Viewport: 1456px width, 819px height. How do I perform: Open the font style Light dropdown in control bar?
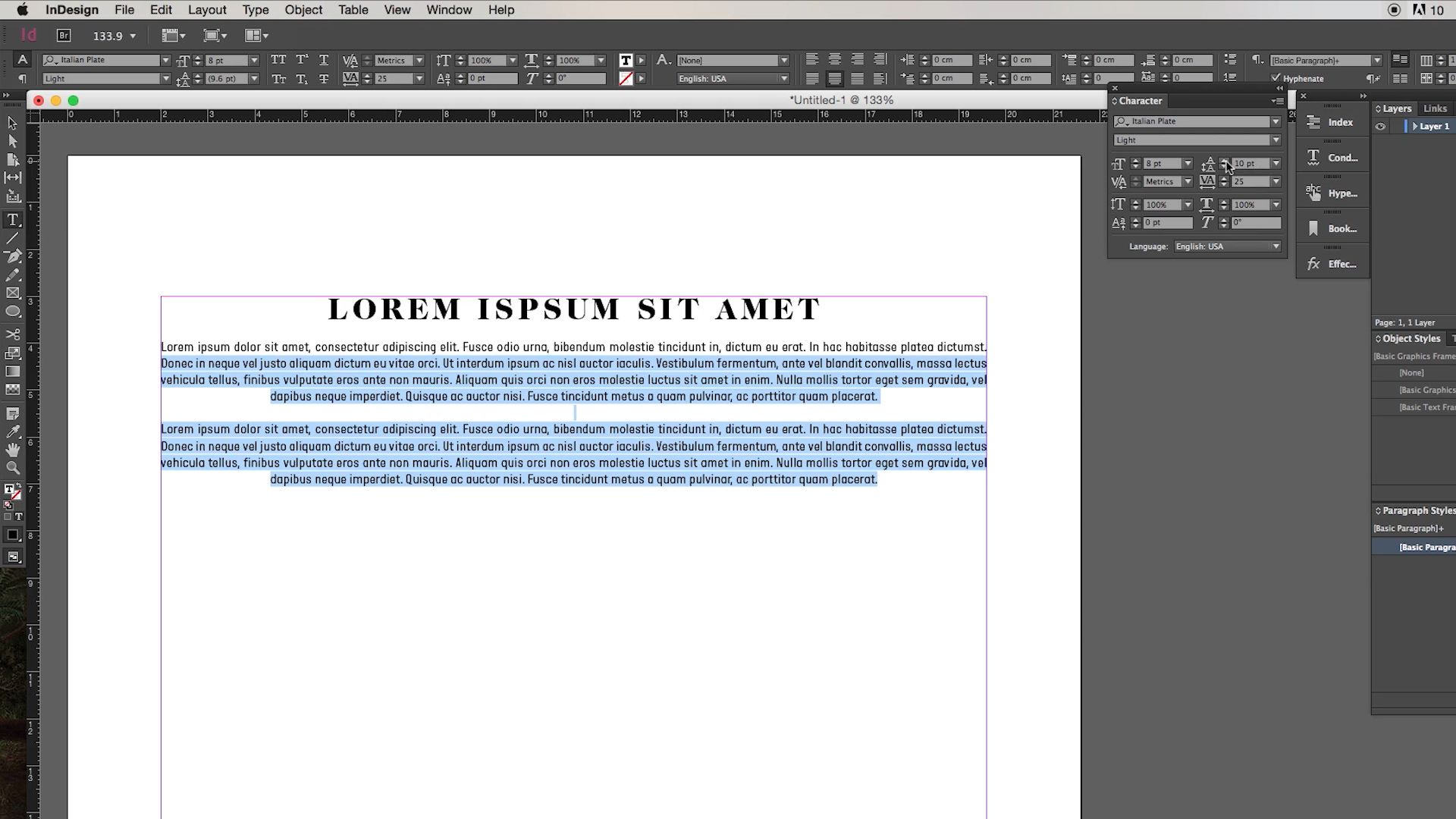coord(165,79)
